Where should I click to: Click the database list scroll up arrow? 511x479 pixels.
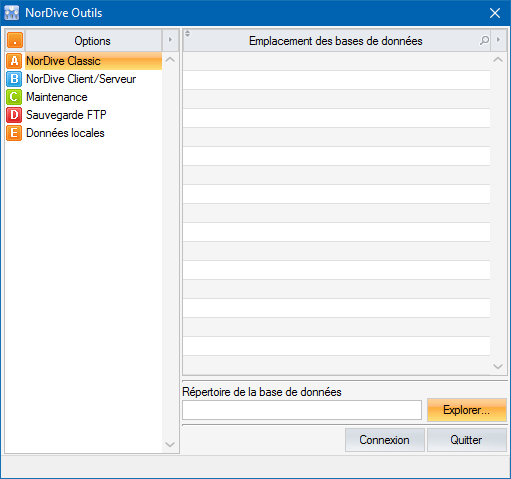tap(498, 60)
